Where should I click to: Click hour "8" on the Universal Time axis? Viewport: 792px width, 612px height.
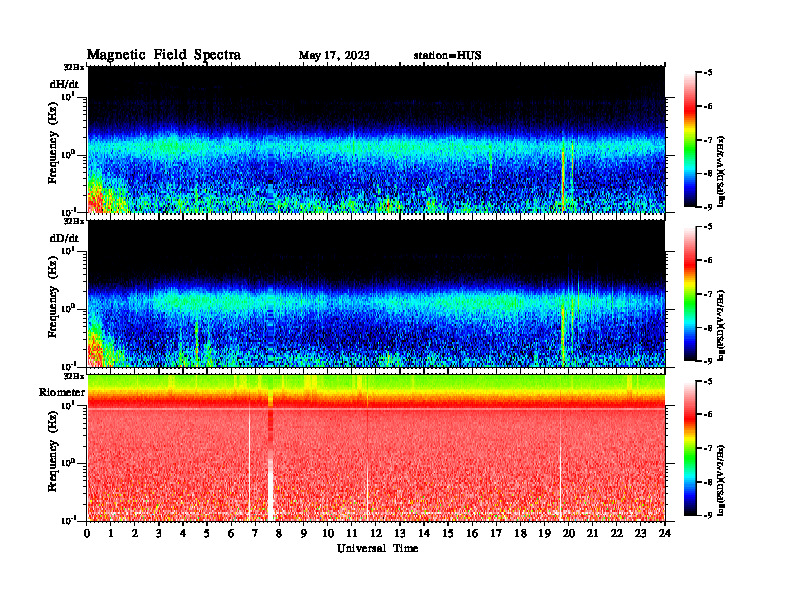coord(279,533)
